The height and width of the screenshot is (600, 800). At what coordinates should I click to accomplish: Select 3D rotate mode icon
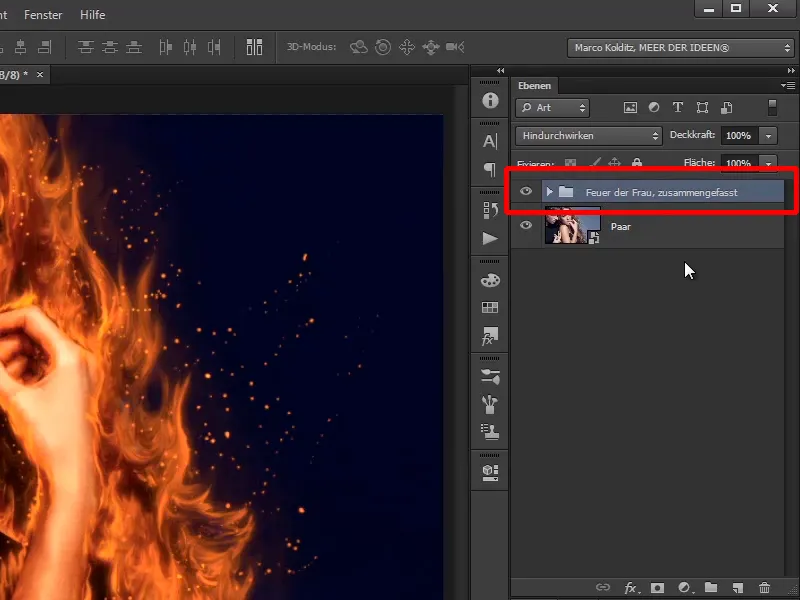(359, 47)
